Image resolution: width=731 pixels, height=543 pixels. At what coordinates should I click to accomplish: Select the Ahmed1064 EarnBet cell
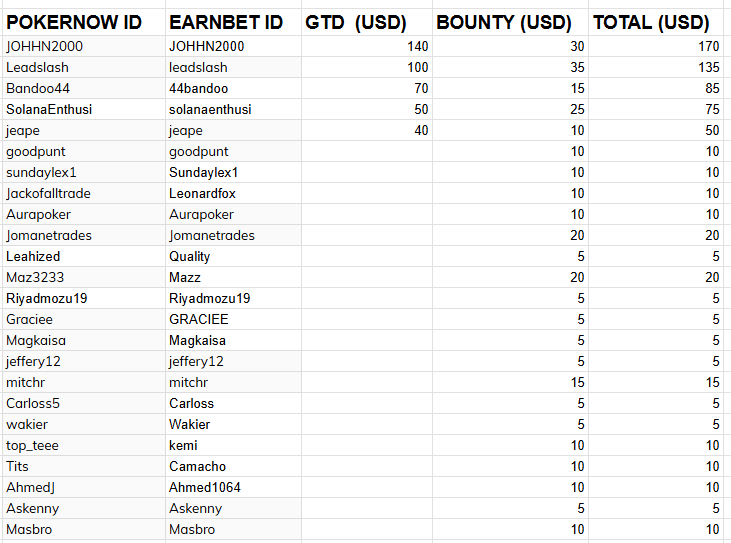(205, 487)
